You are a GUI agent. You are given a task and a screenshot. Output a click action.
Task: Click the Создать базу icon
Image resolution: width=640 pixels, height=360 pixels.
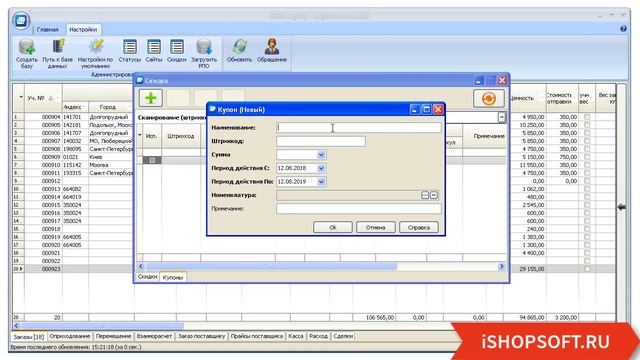pyautogui.click(x=27, y=53)
